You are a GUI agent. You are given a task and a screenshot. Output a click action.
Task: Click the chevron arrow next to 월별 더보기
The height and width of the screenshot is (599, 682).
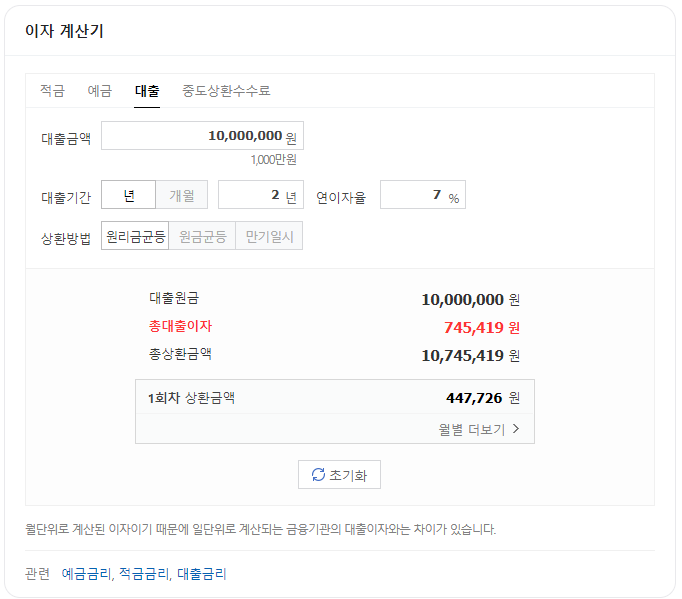tap(516, 429)
